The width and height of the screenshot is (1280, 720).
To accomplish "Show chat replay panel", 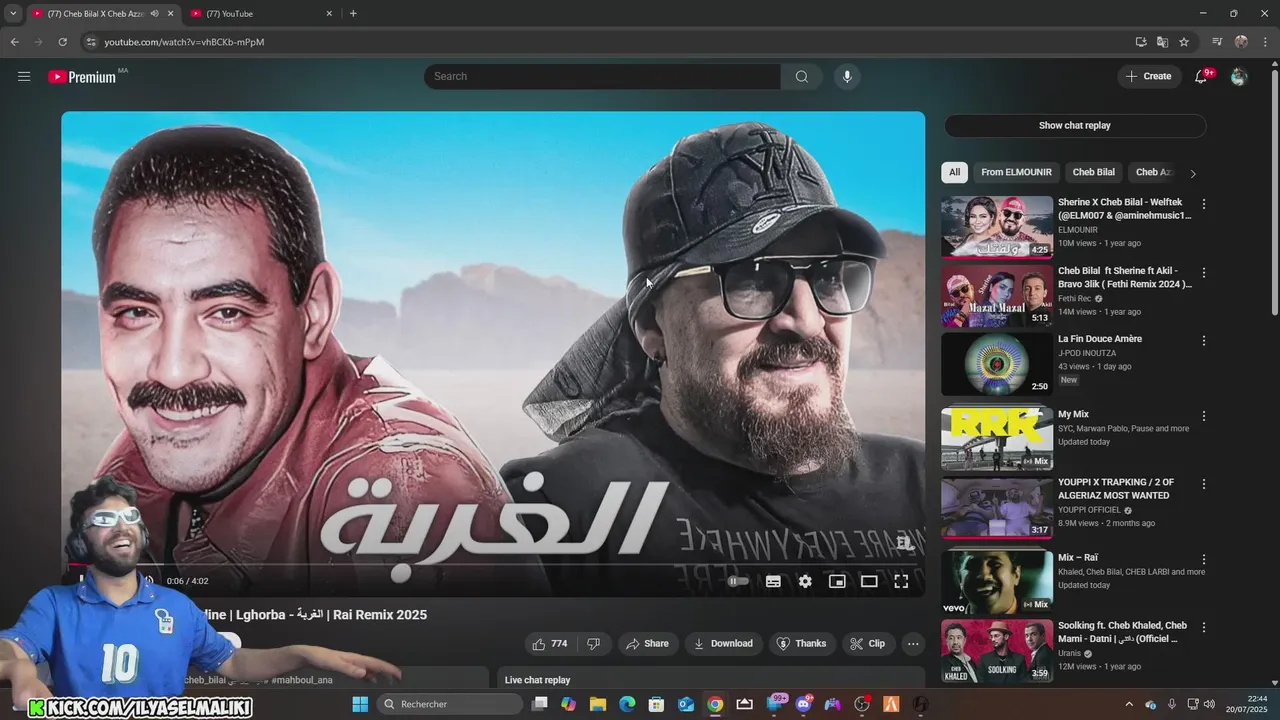I will (1075, 125).
